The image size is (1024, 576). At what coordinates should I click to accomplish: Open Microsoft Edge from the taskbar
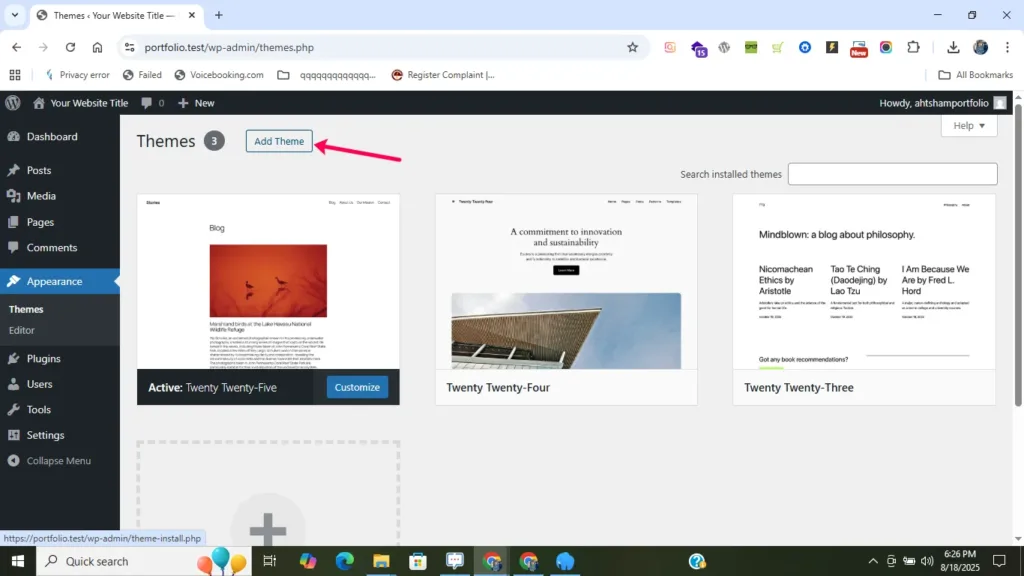pyautogui.click(x=344, y=561)
